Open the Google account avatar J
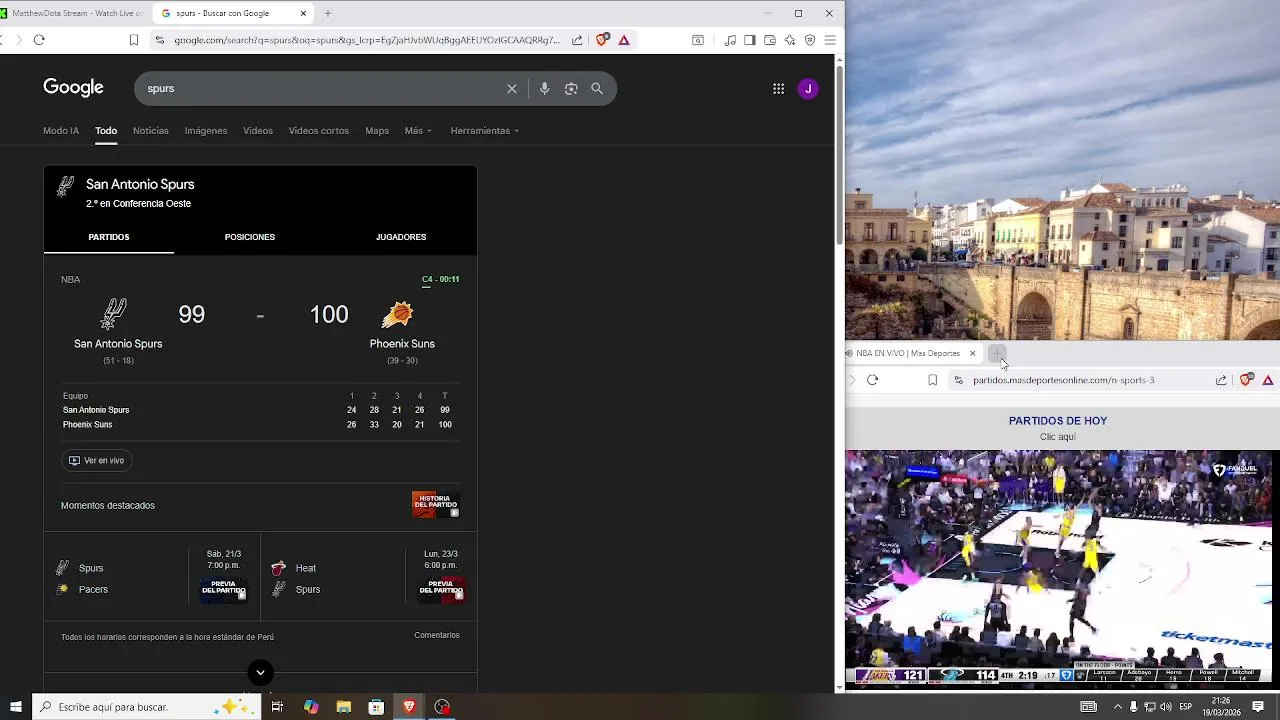This screenshot has width=1280, height=720. coord(808,89)
